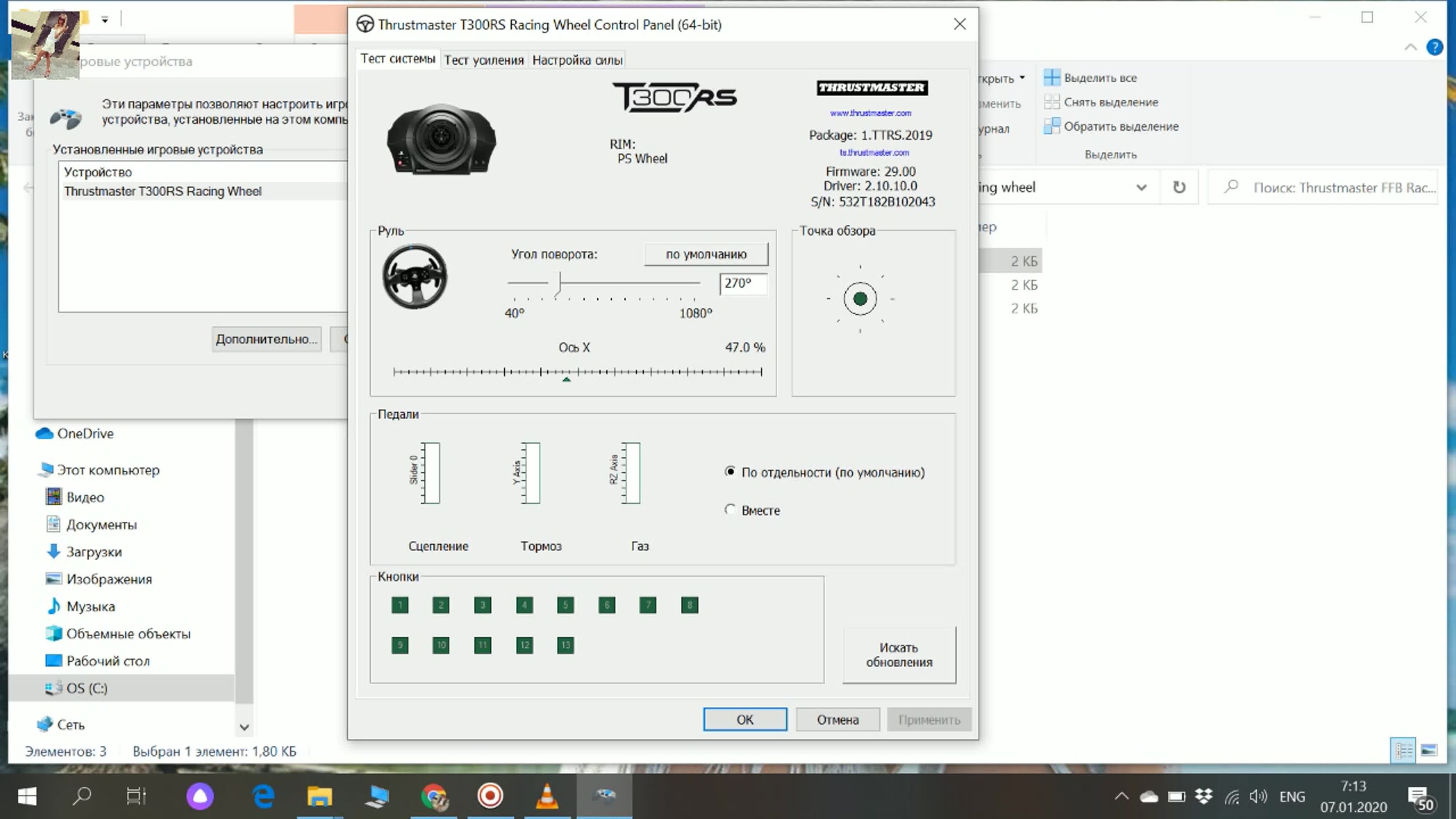Open Google Chrome from taskbar

coord(434,796)
